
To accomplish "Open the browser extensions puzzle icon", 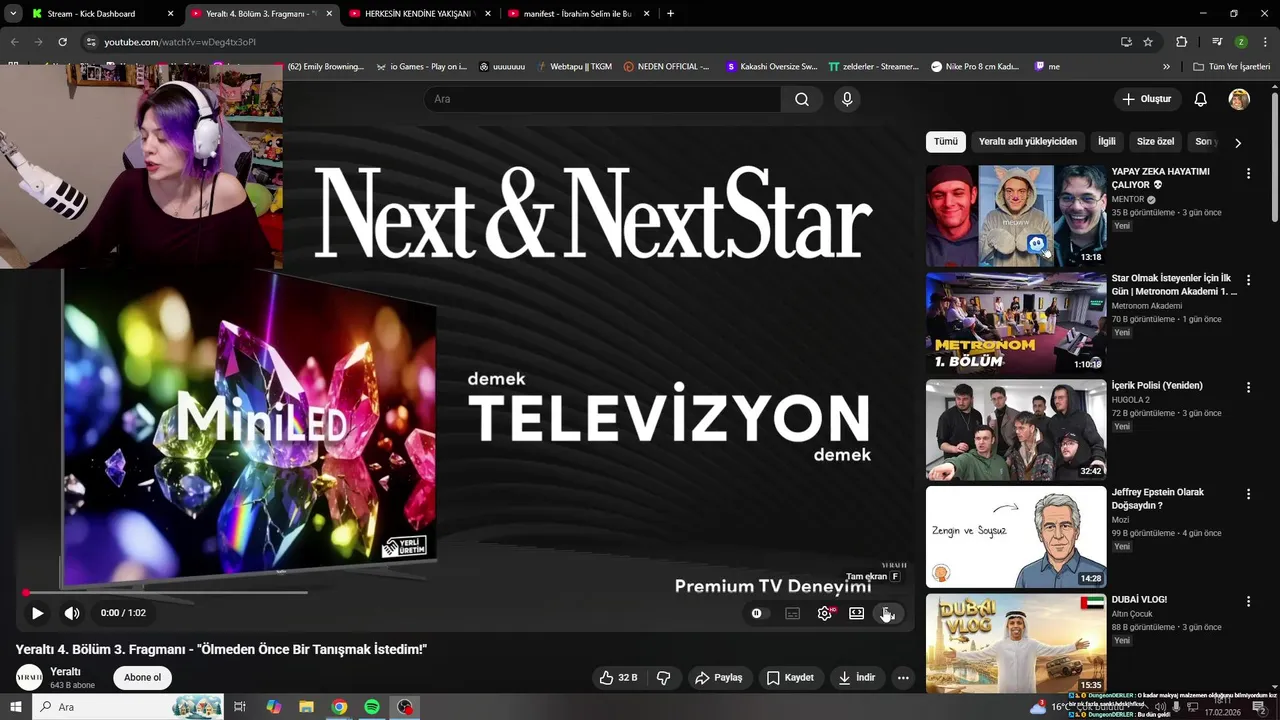I will point(1182,42).
